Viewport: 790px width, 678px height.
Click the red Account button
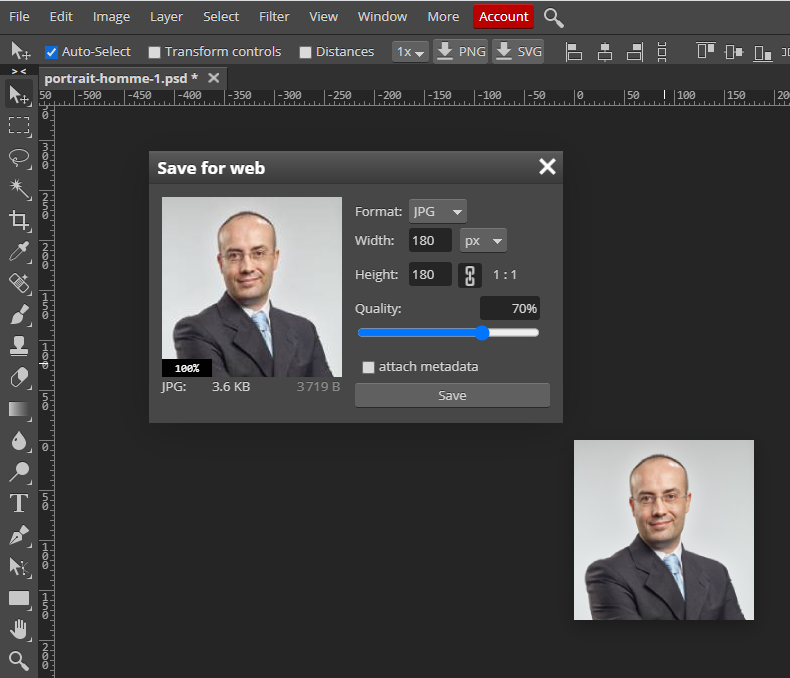[x=503, y=17]
